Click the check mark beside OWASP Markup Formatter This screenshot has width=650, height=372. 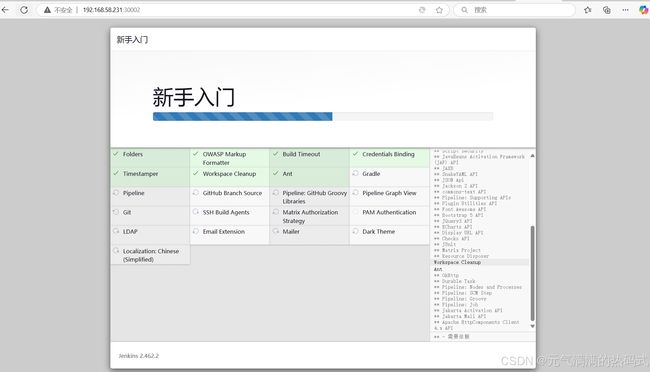coord(195,154)
